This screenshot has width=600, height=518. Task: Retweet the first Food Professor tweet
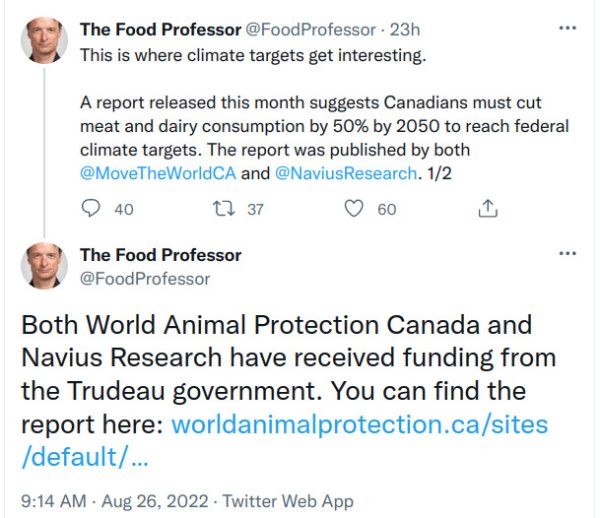[223, 209]
